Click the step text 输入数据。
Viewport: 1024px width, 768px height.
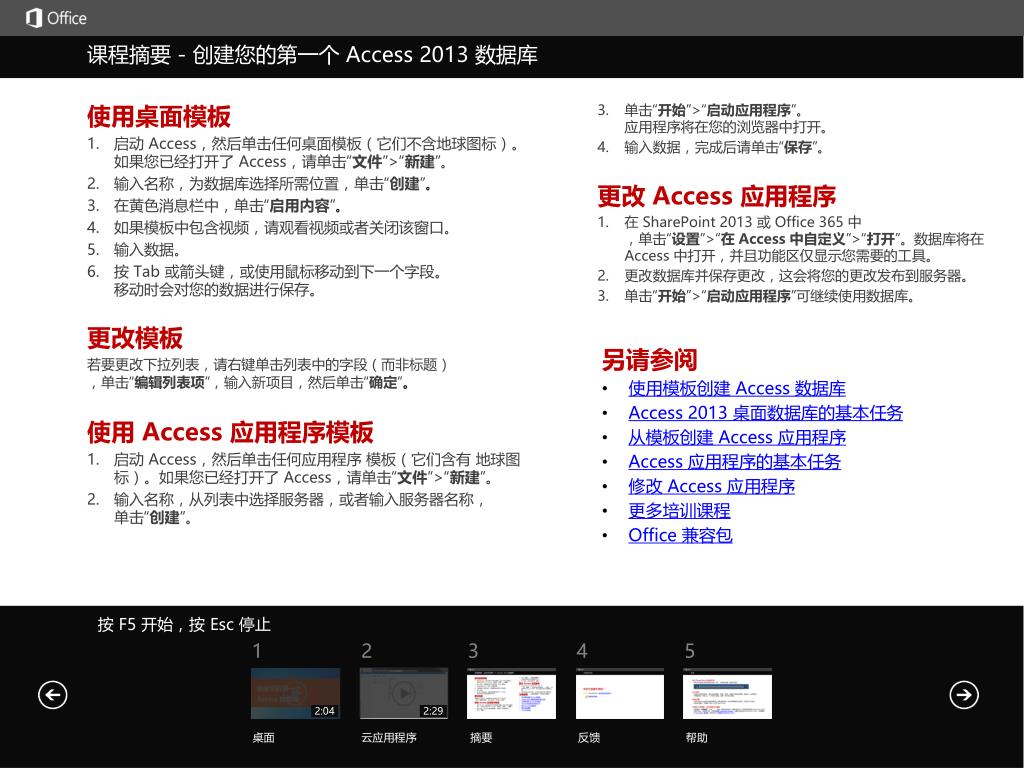click(148, 250)
